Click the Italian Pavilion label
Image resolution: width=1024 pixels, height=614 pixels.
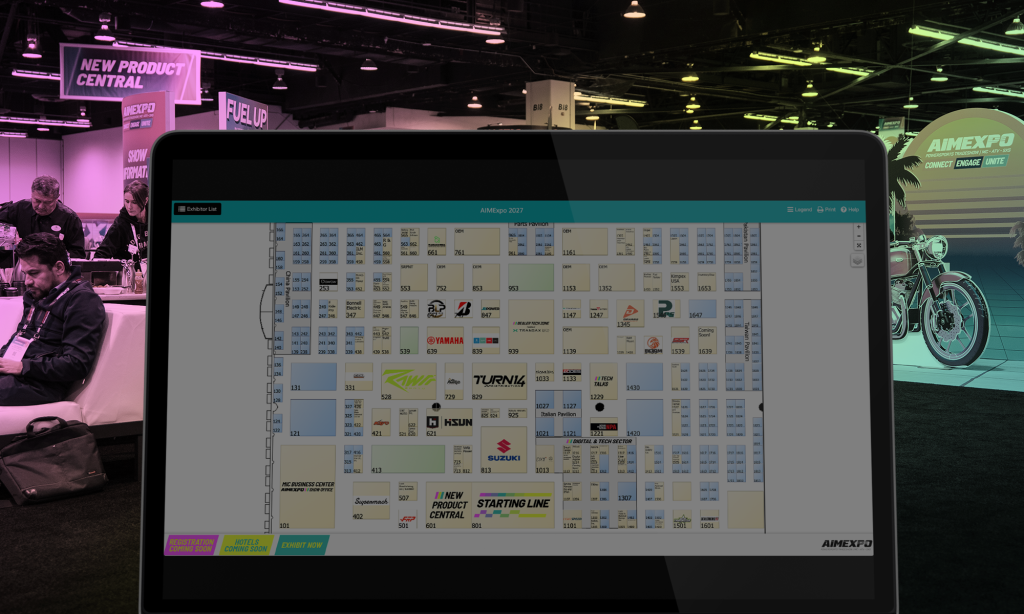(x=558, y=414)
